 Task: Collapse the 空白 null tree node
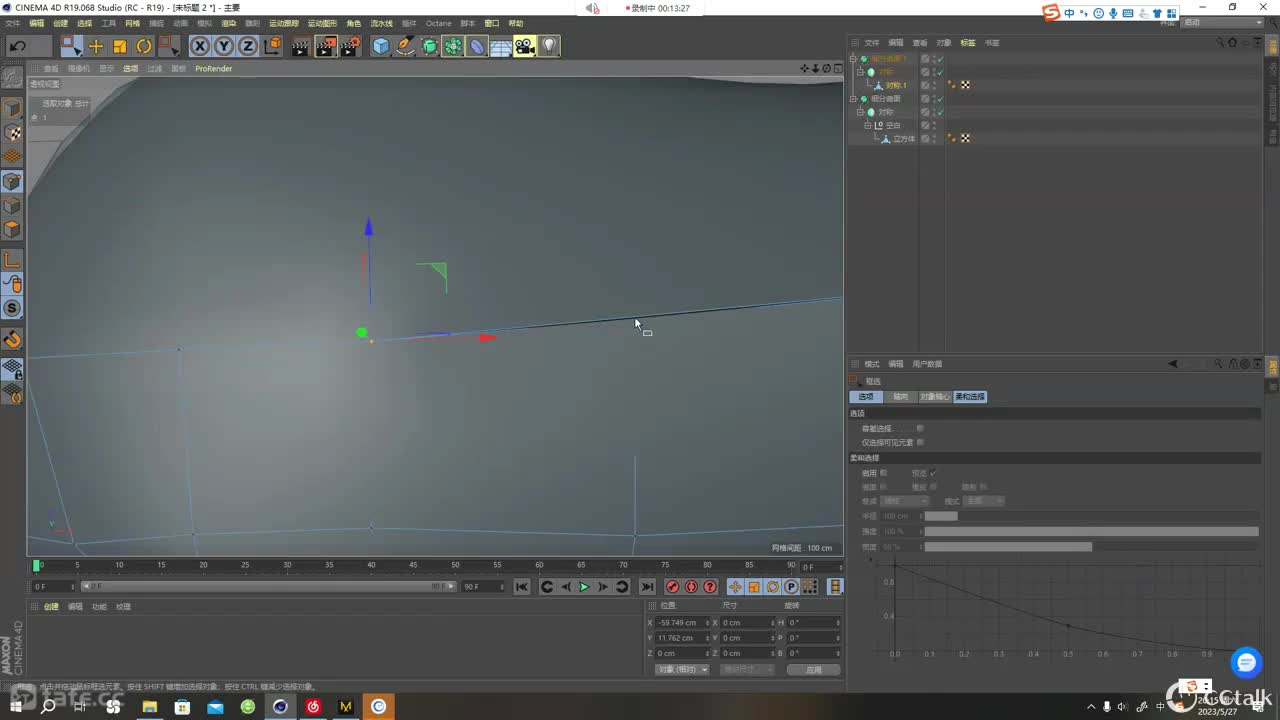(x=868, y=125)
